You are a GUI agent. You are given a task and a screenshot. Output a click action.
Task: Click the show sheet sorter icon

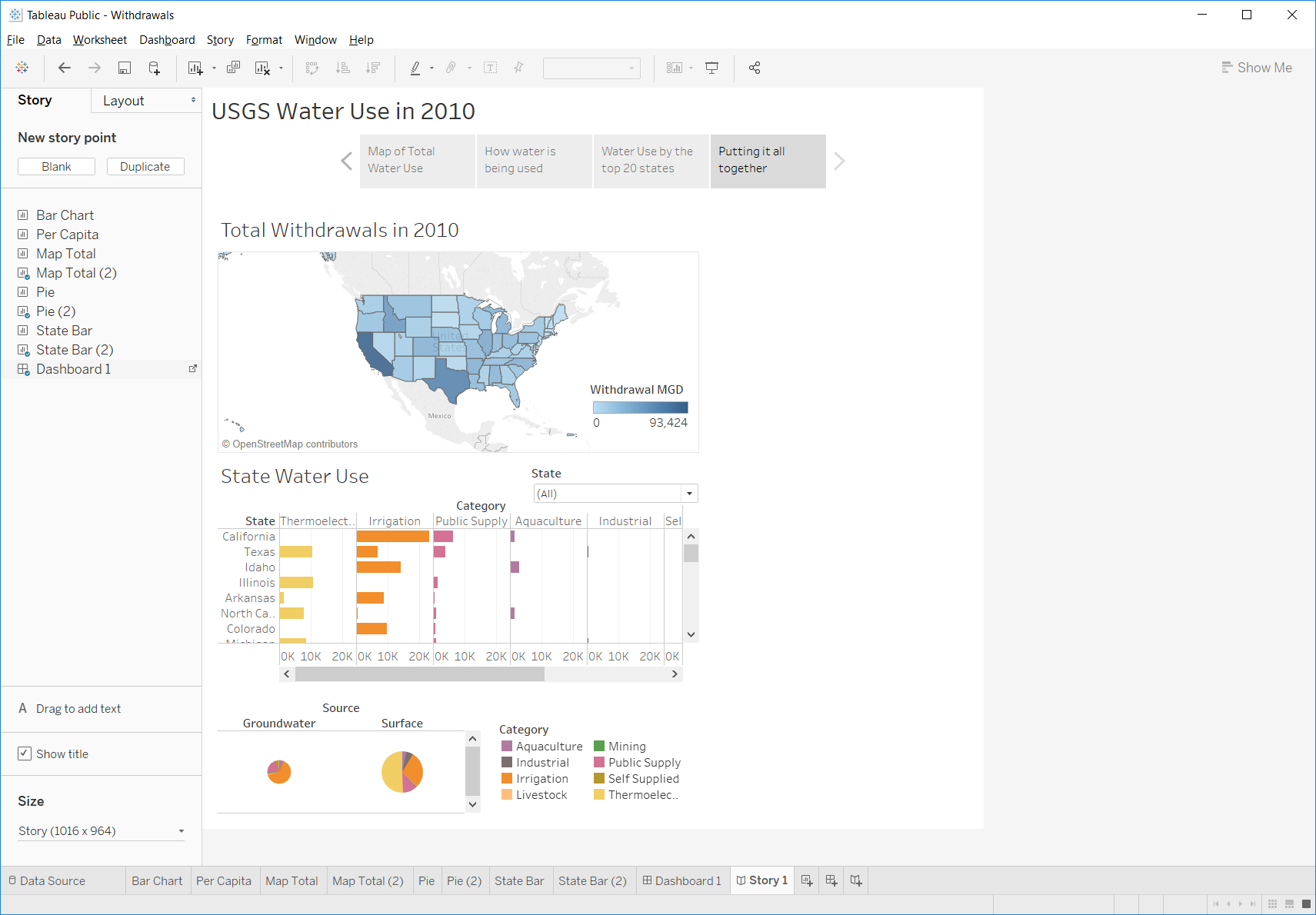tap(1273, 903)
